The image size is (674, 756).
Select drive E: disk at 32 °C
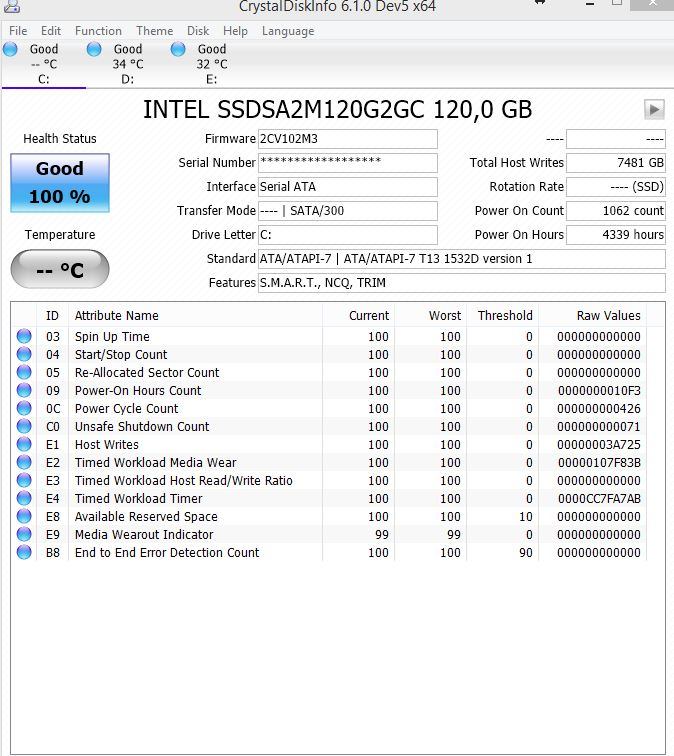coord(212,64)
